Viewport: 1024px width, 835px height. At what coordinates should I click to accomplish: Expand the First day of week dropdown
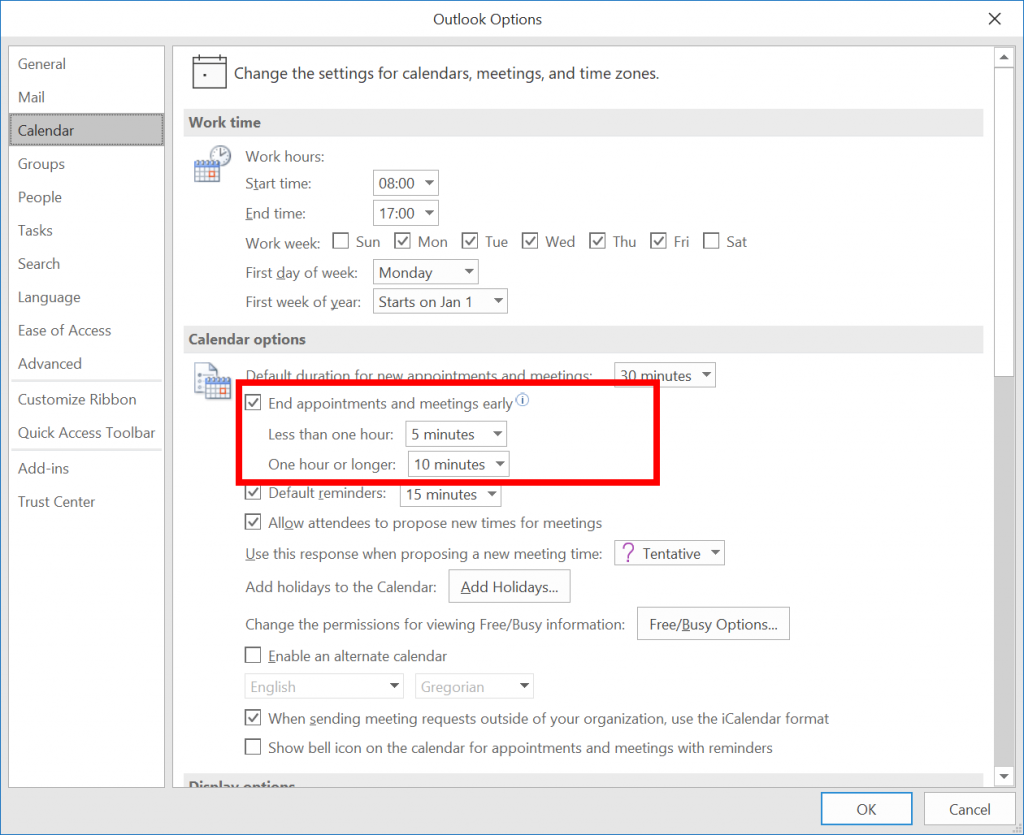[x=426, y=272]
